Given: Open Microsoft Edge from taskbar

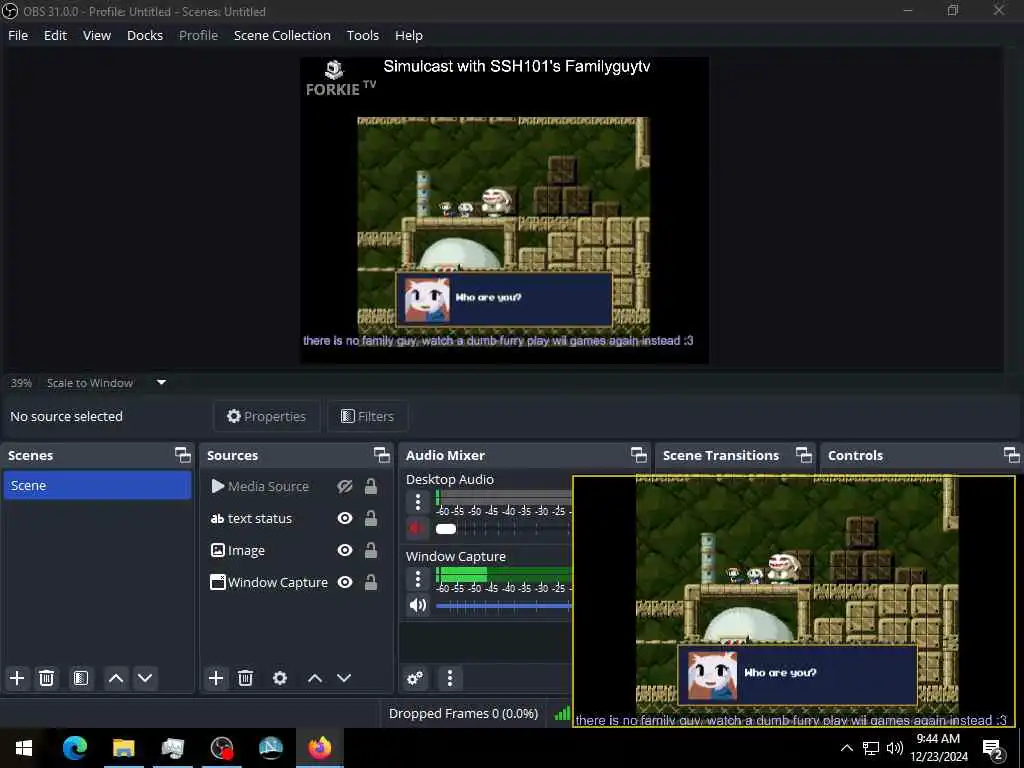Looking at the screenshot, I should tap(74, 748).
